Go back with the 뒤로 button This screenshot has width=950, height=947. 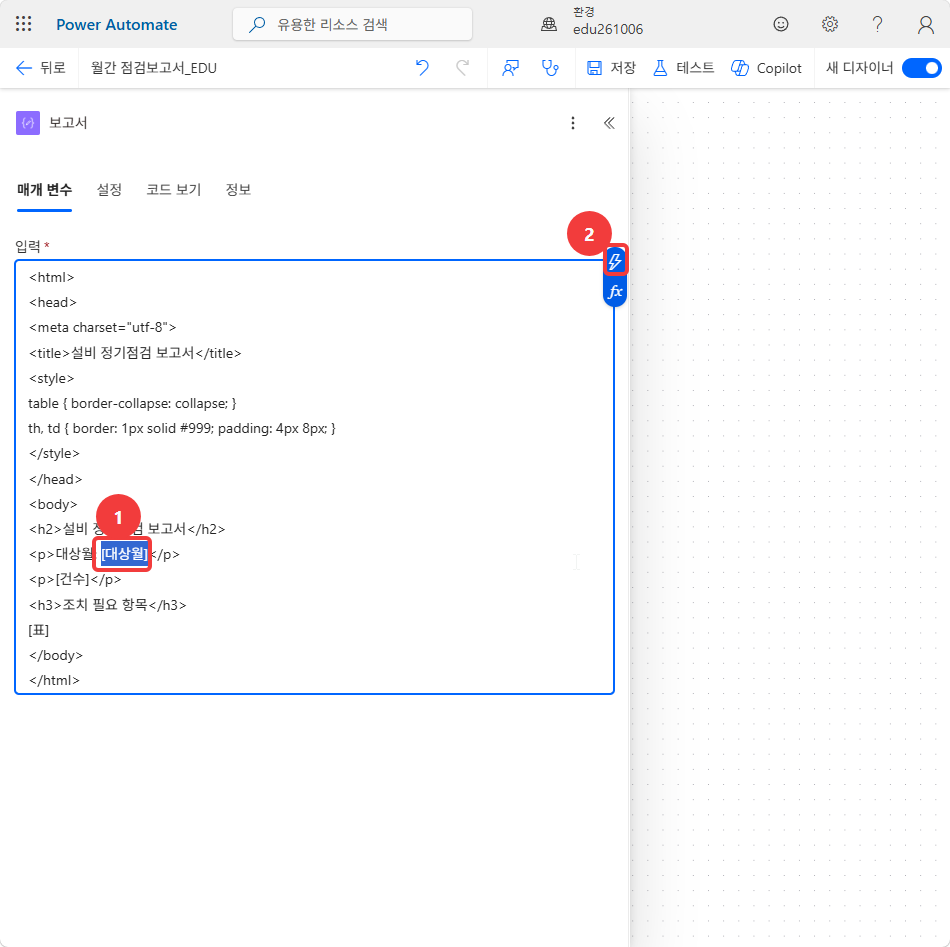pos(40,68)
